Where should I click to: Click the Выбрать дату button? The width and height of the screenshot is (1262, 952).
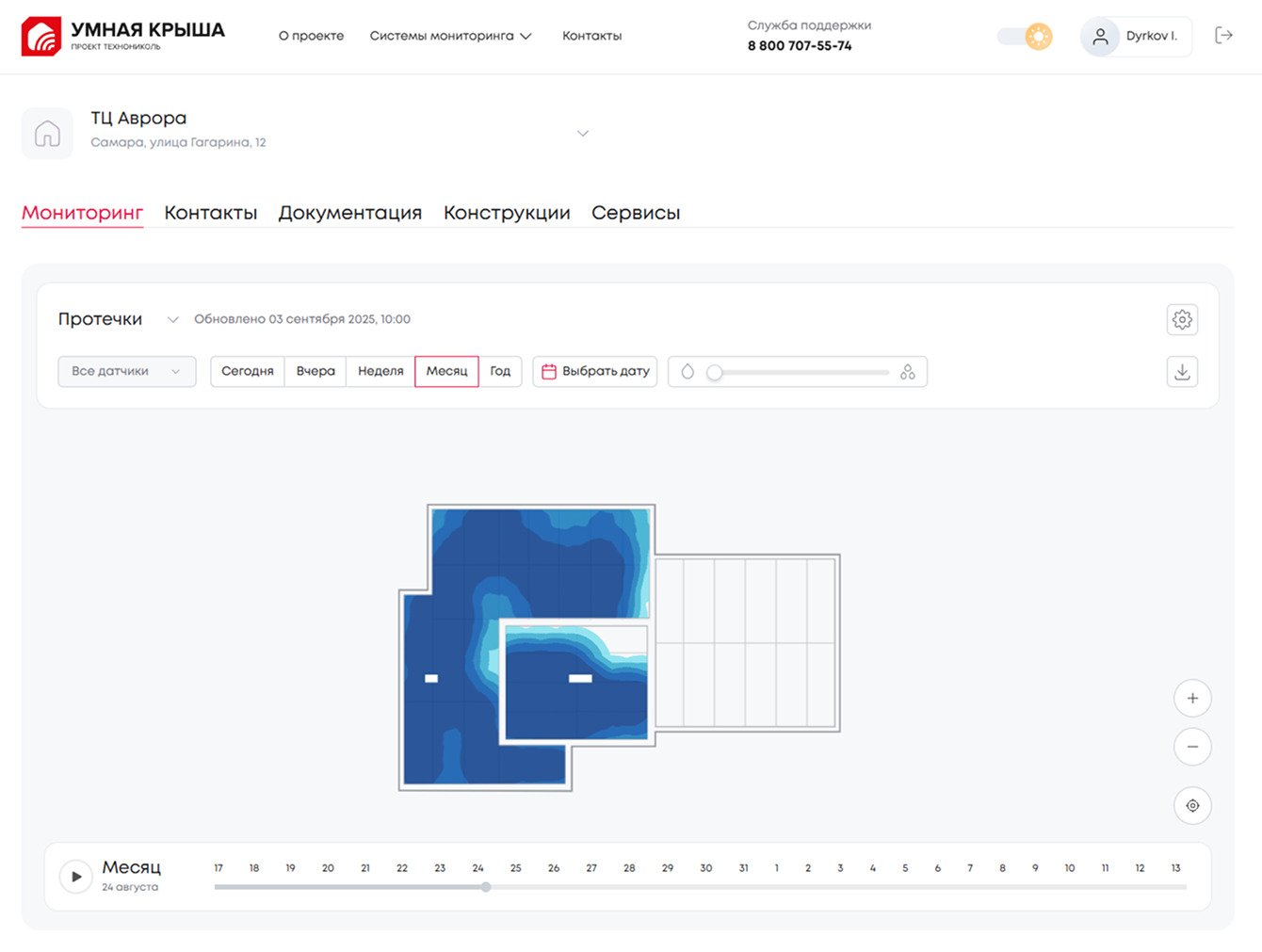click(x=595, y=372)
